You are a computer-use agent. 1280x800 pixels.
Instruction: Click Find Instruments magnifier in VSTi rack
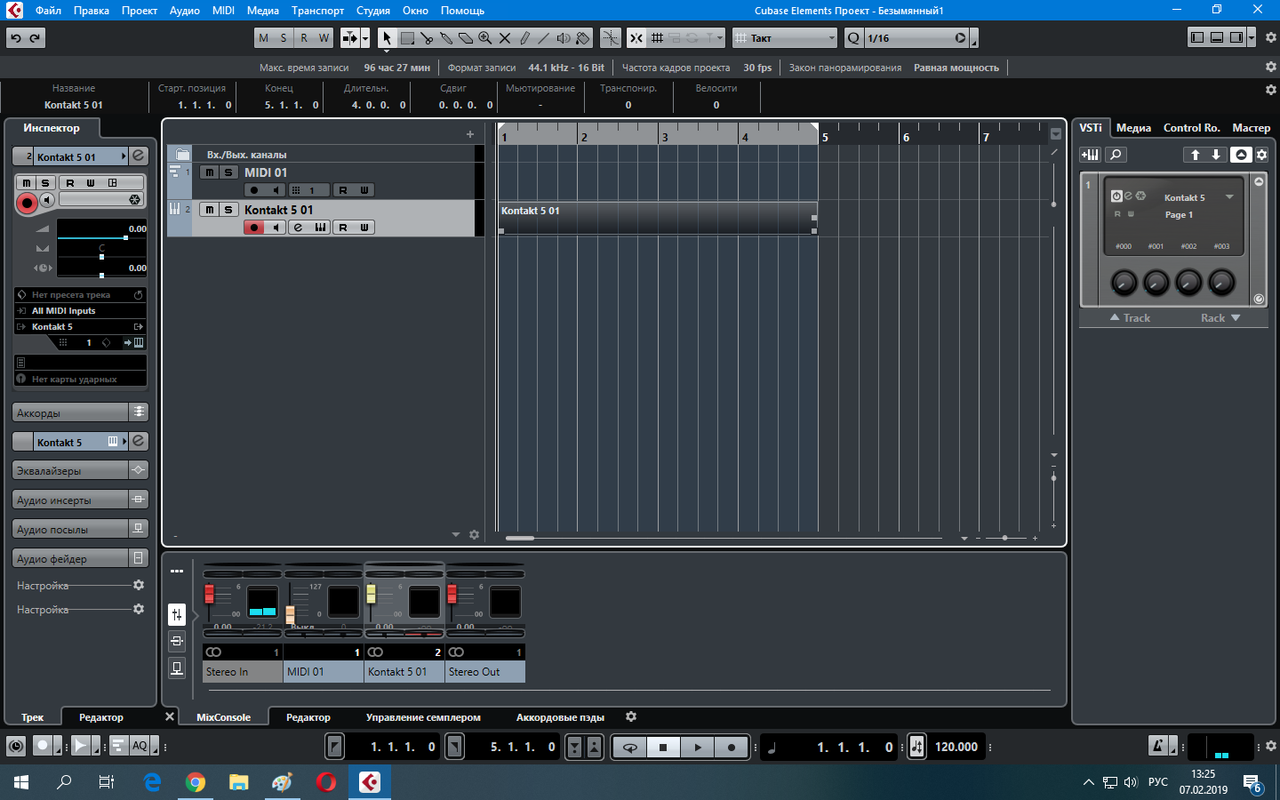point(1115,154)
